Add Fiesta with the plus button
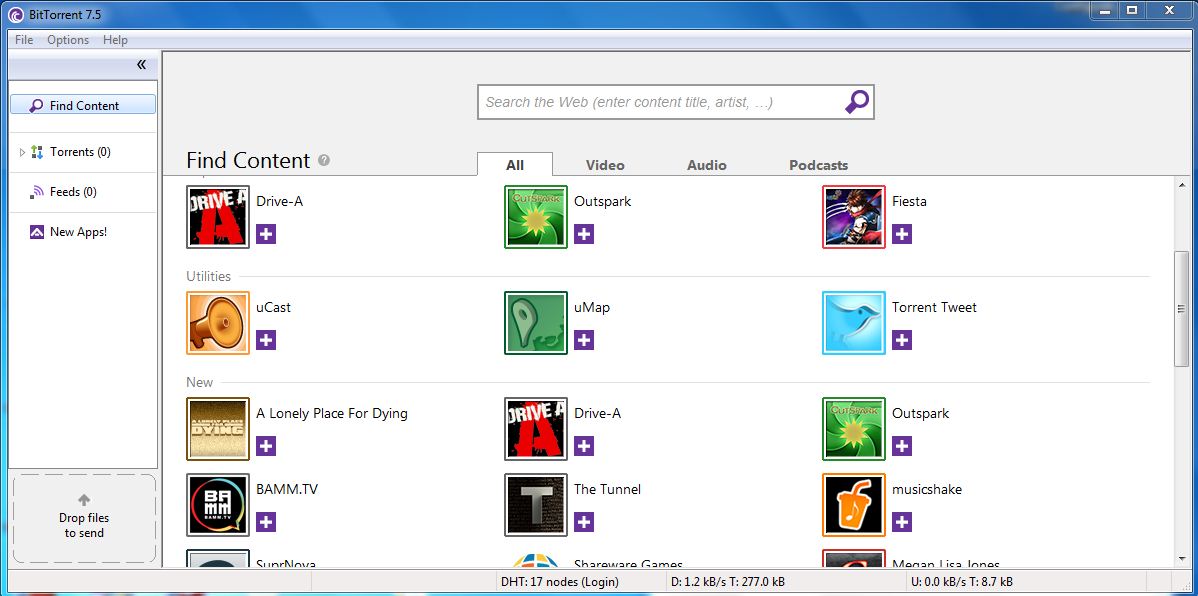Screen dimensions: 1198x596 (x=902, y=234)
